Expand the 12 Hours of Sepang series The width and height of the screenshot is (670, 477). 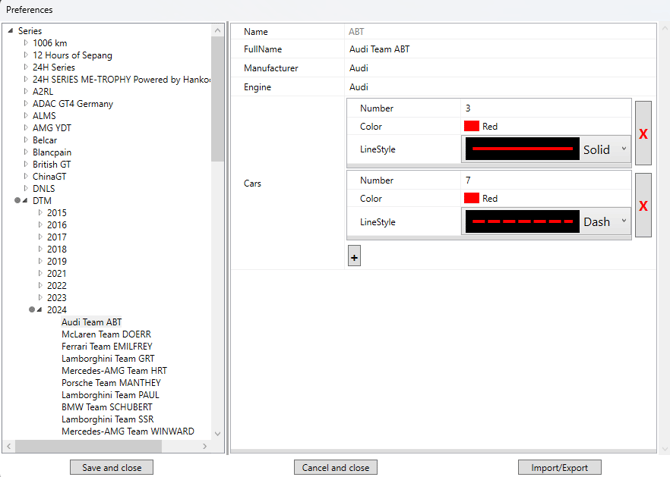click(x=26, y=55)
